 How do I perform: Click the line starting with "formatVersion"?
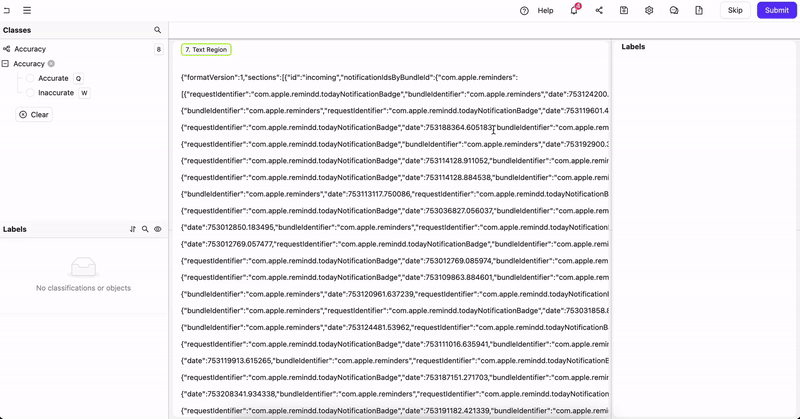click(349, 78)
